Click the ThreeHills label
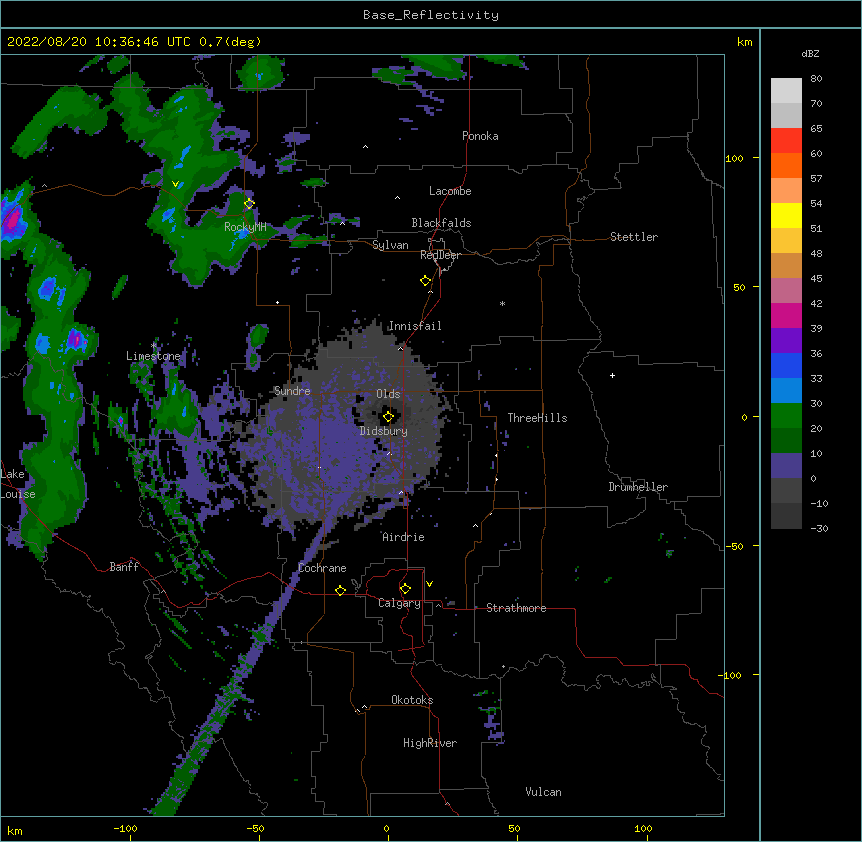Viewport: 862px width, 842px height. point(538,418)
